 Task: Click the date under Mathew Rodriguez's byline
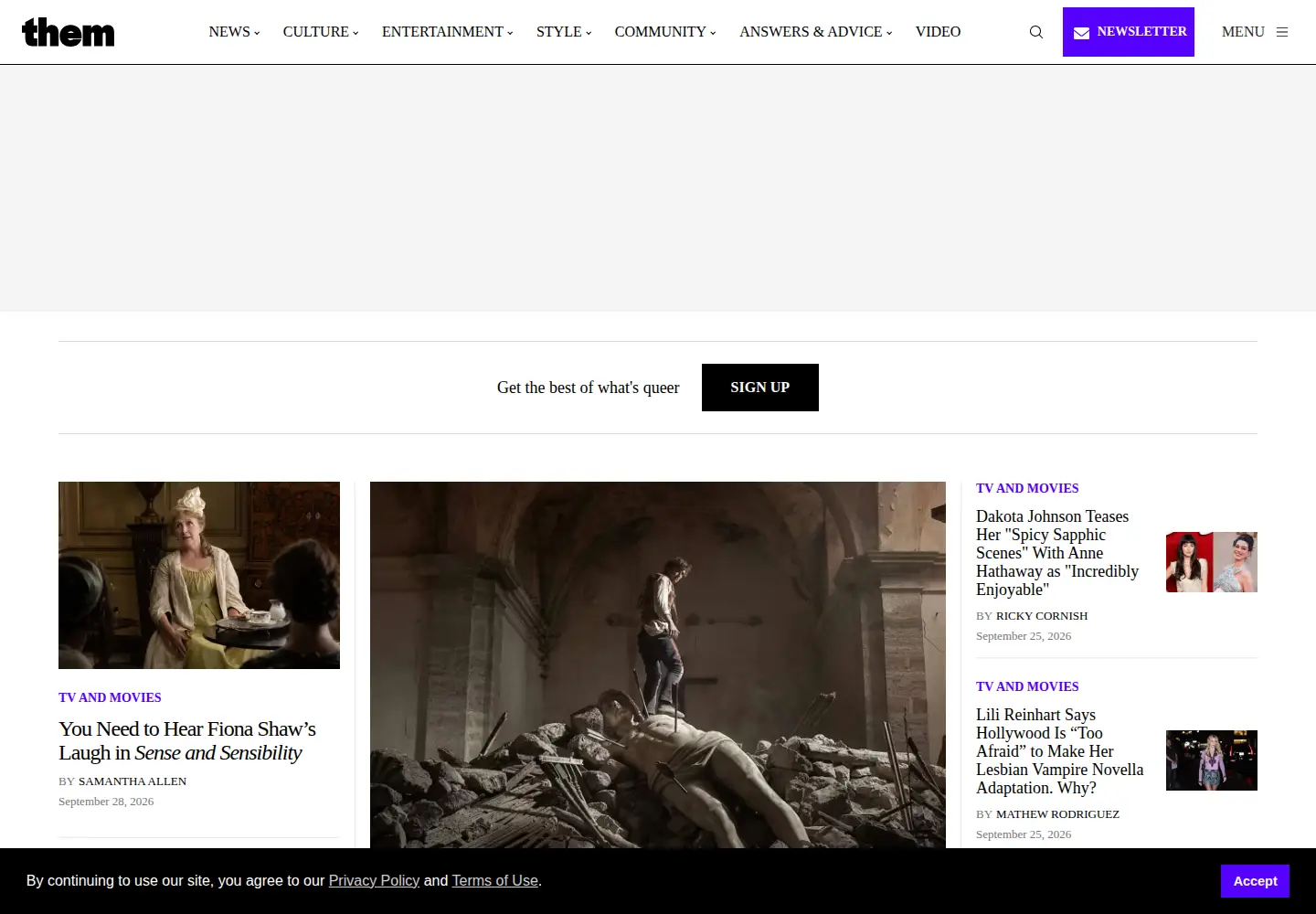[1024, 834]
